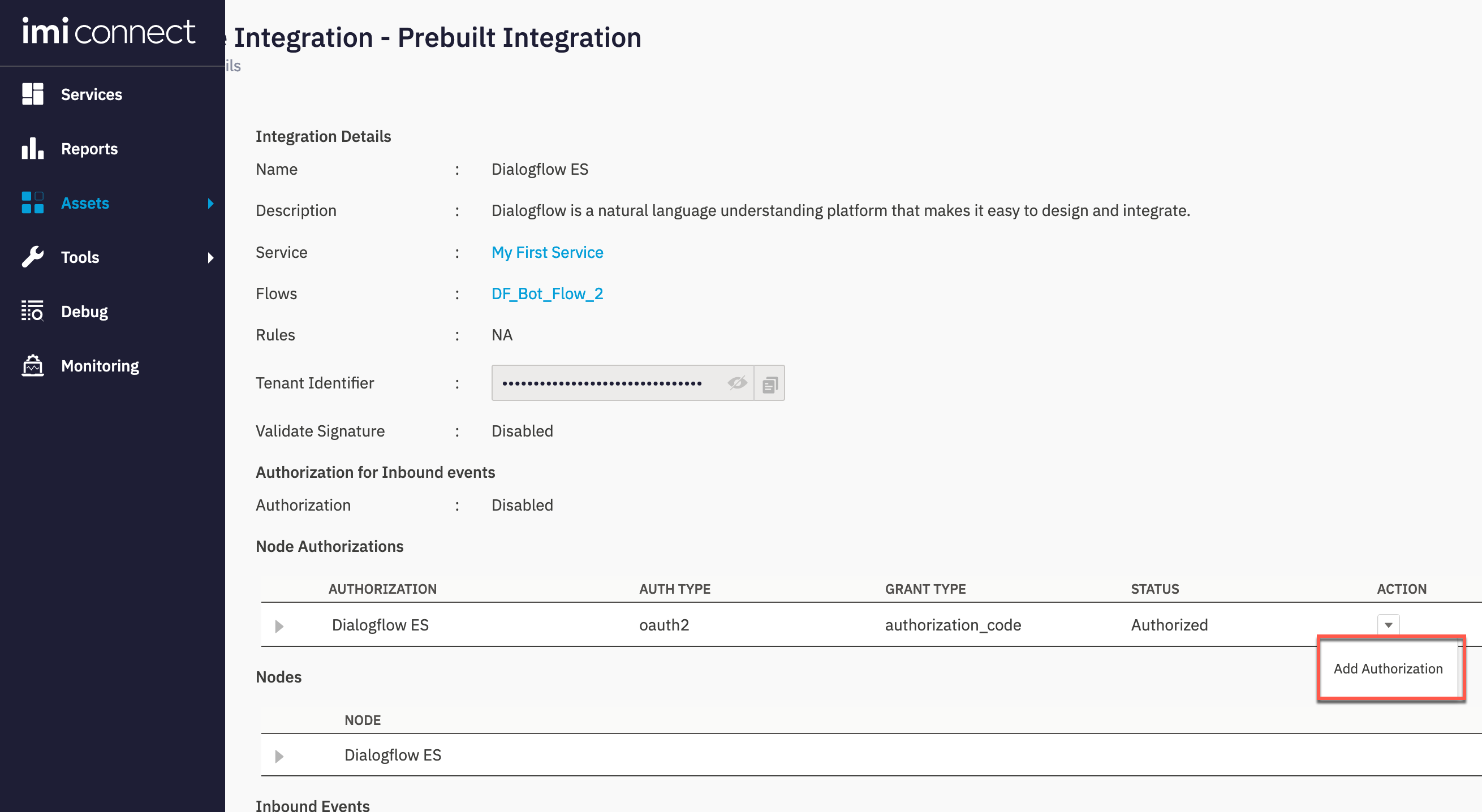1482x812 pixels.
Task: Click Dialogflow ES in authorizations table
Action: [380, 624]
